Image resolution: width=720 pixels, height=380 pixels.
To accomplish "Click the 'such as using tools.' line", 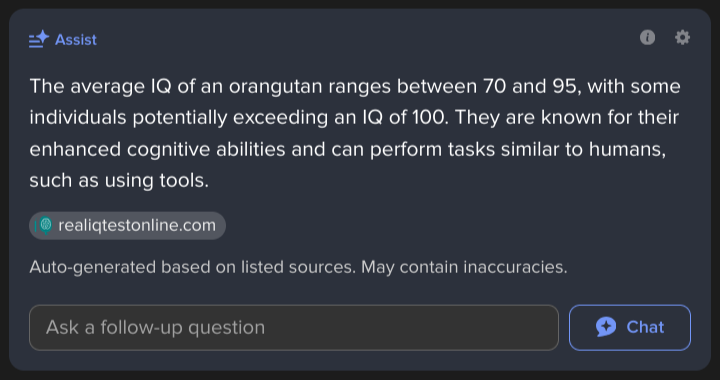I will point(119,181).
